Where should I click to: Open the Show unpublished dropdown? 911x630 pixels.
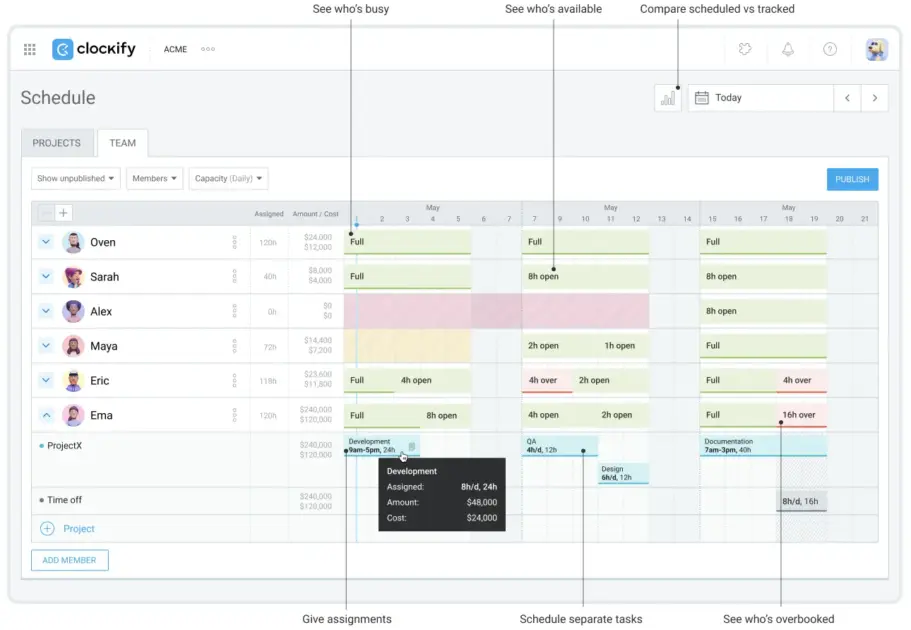(76, 178)
